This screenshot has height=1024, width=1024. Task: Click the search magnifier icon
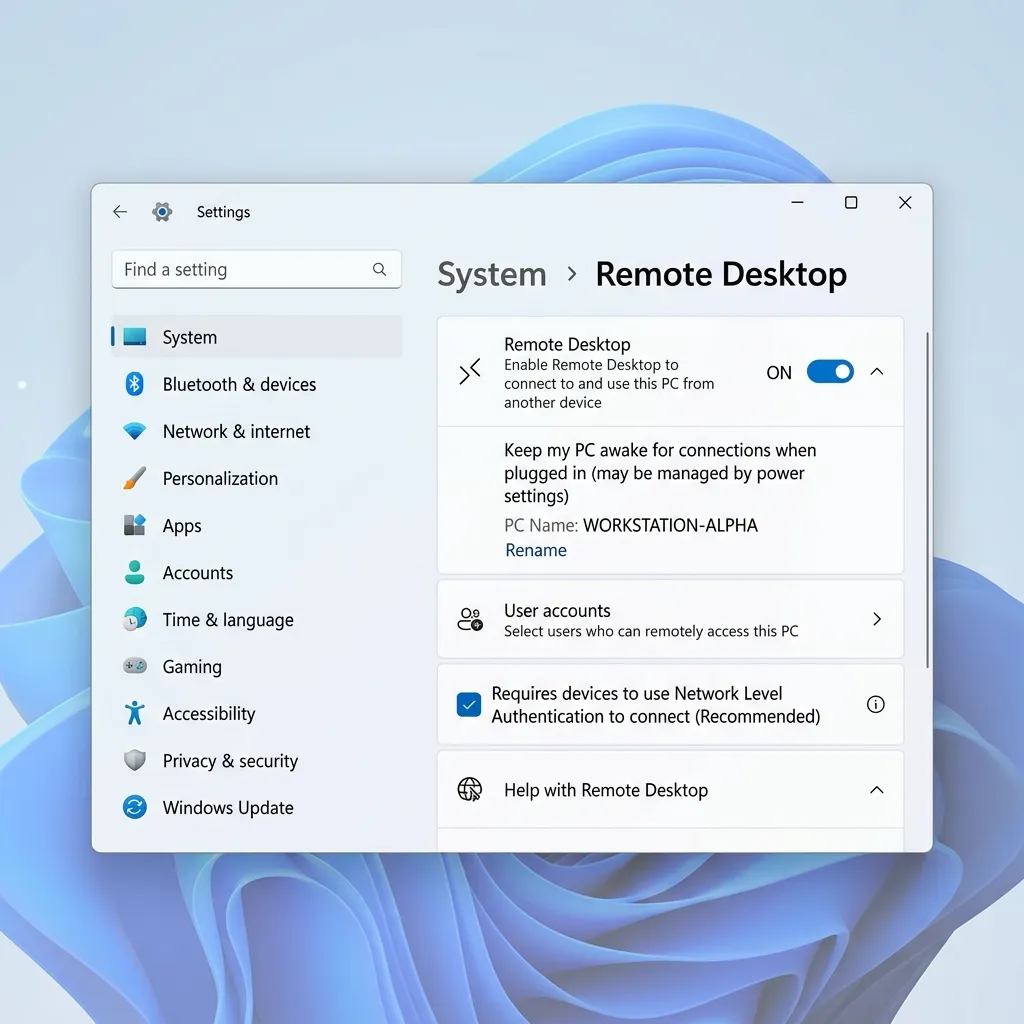click(x=379, y=269)
